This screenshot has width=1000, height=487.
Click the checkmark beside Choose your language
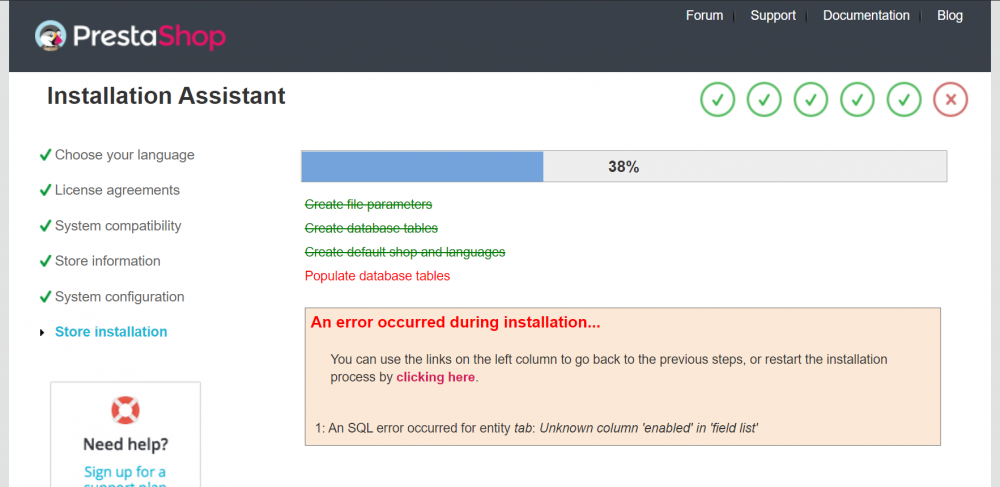pyautogui.click(x=45, y=155)
